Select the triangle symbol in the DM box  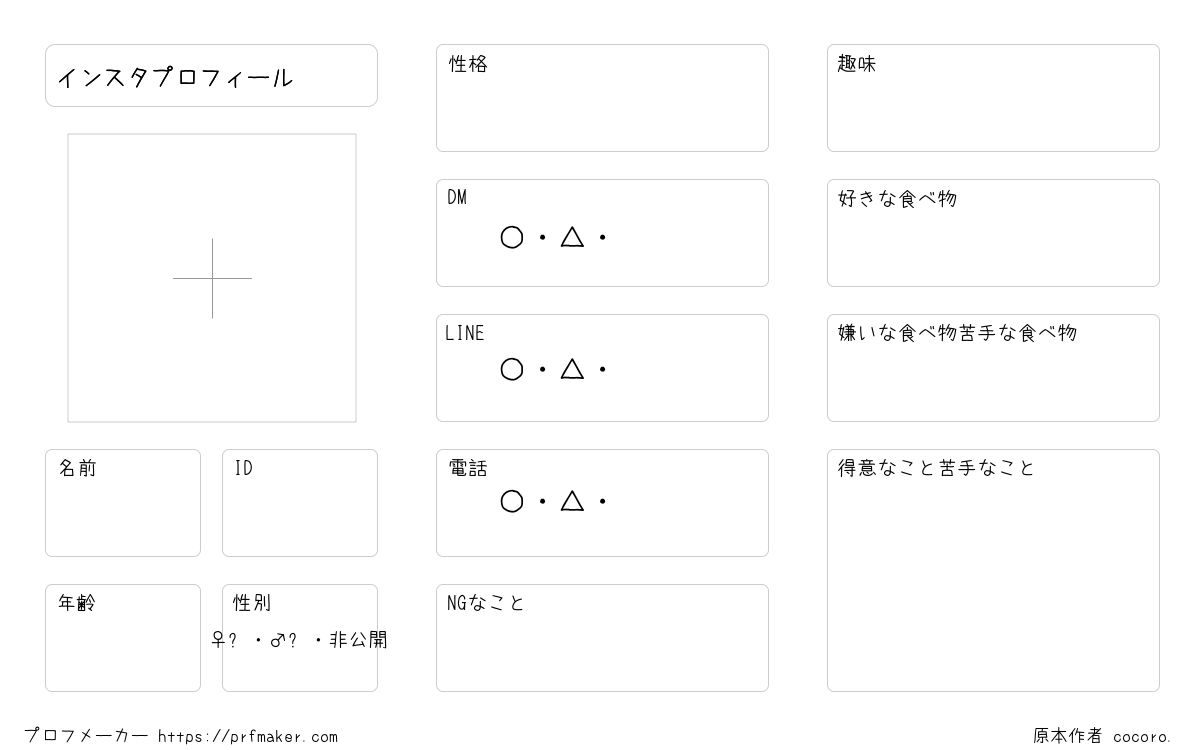[x=572, y=237]
